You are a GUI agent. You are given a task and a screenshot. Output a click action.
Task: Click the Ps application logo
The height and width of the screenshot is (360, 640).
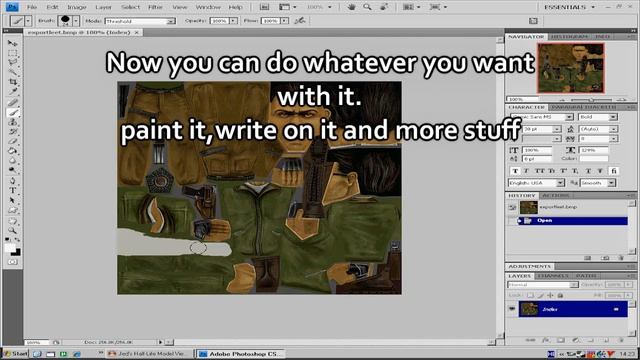(x=12, y=7)
